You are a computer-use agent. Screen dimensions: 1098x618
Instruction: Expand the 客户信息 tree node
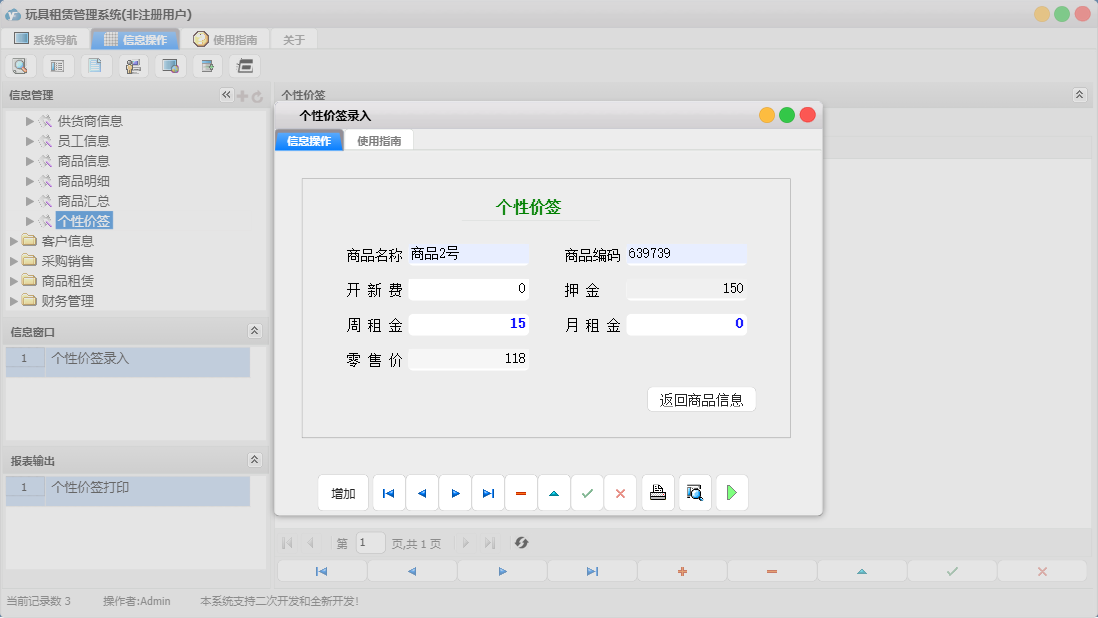14,240
